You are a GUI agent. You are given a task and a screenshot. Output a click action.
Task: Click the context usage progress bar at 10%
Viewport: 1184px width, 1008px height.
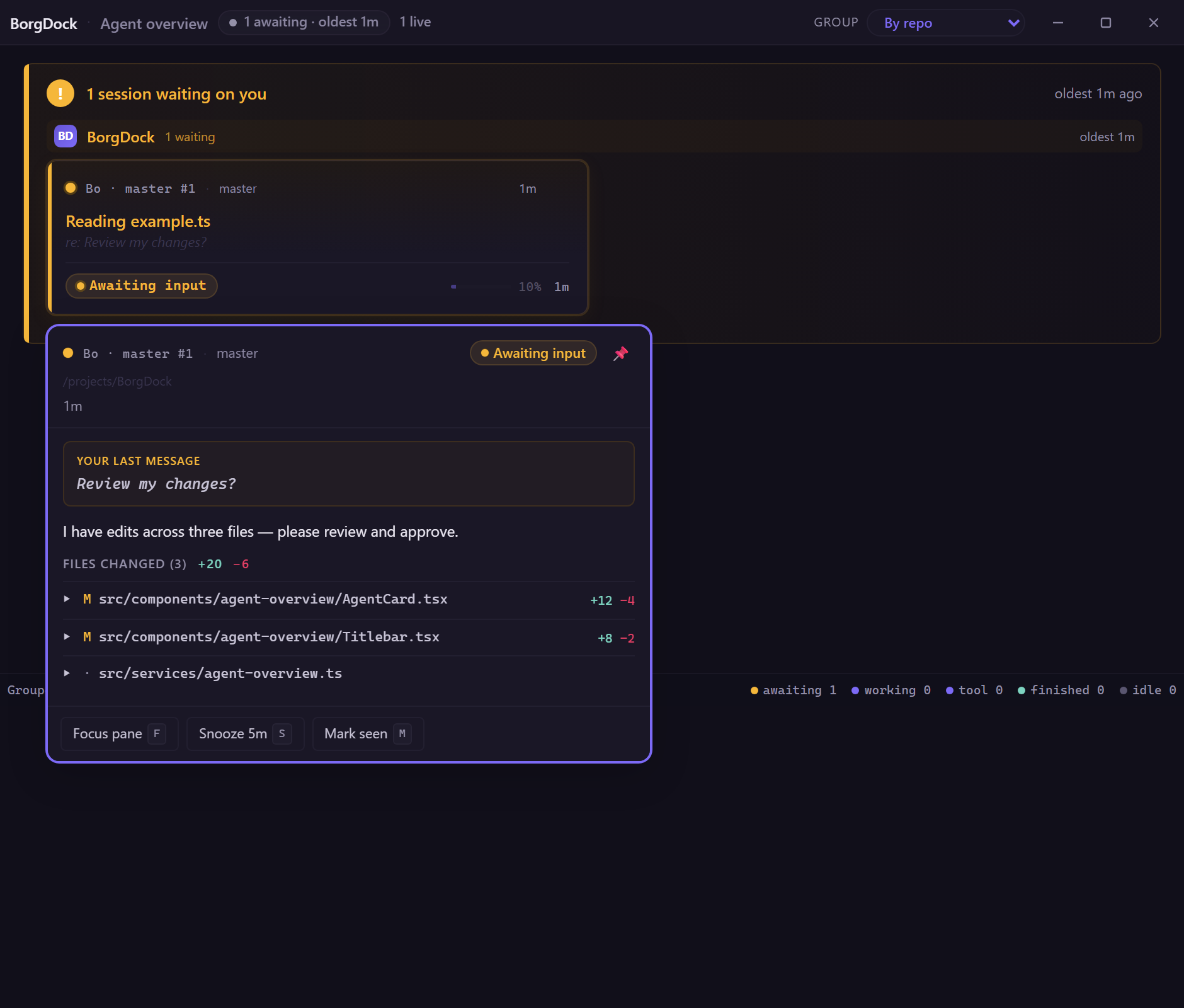click(482, 287)
